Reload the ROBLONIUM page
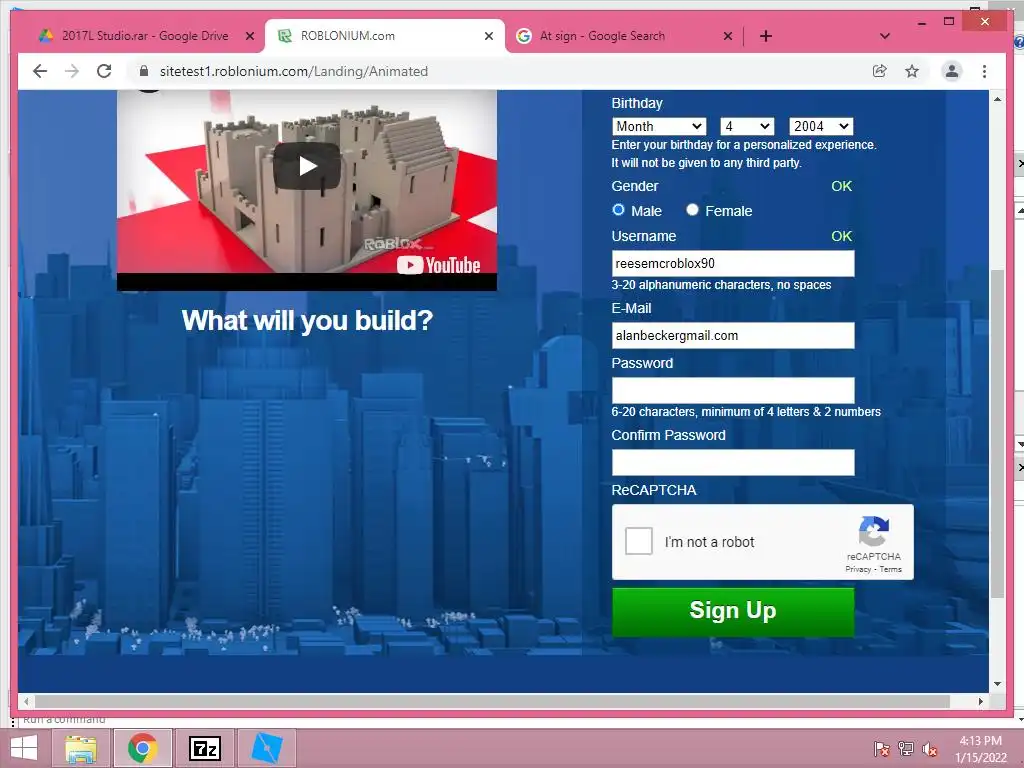Image resolution: width=1024 pixels, height=768 pixels. (x=104, y=71)
